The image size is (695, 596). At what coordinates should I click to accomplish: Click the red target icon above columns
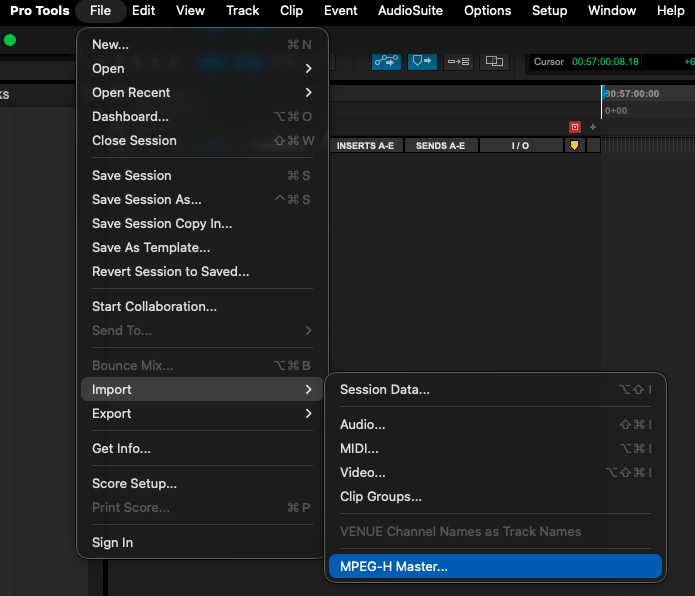coord(575,127)
